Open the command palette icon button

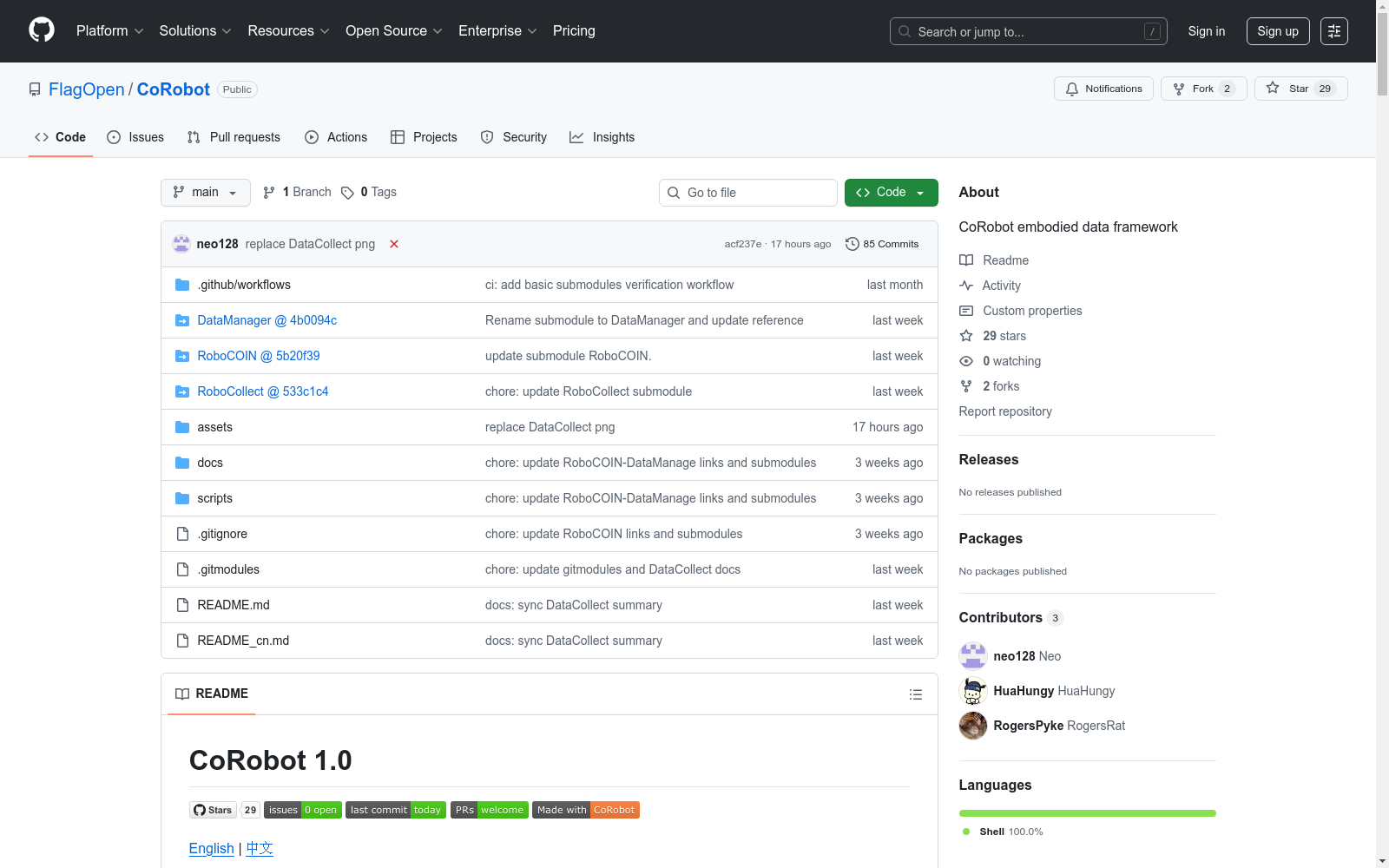(x=1334, y=31)
